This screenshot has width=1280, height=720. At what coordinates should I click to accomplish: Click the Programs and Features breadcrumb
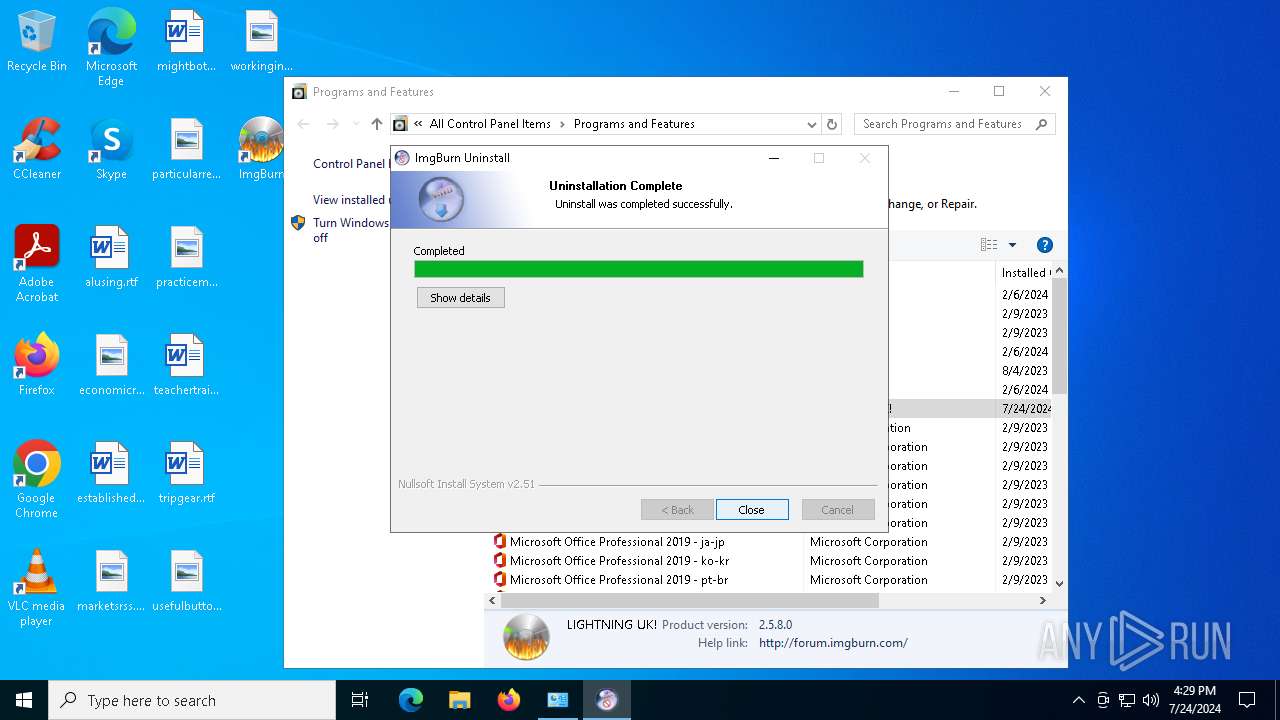click(634, 124)
